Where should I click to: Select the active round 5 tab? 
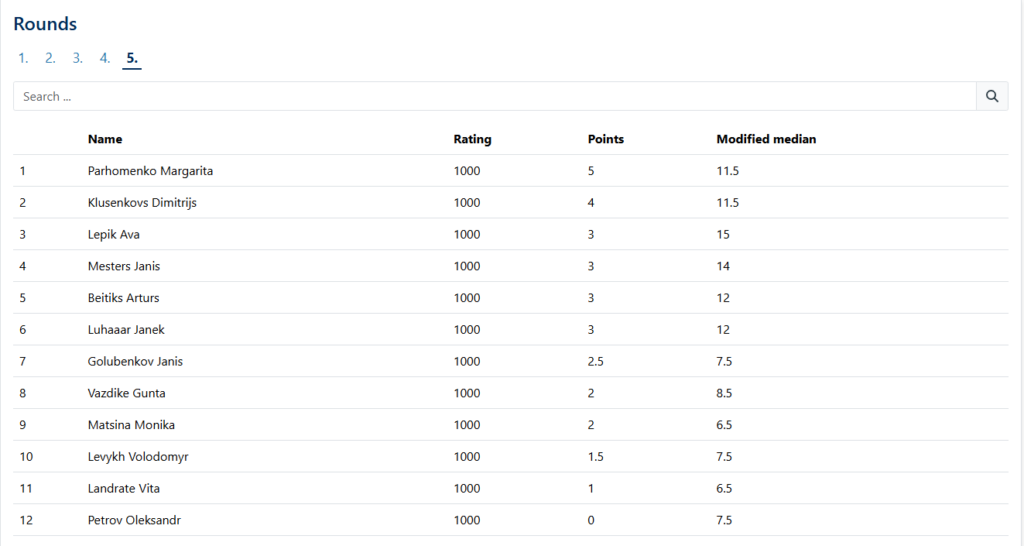point(132,58)
